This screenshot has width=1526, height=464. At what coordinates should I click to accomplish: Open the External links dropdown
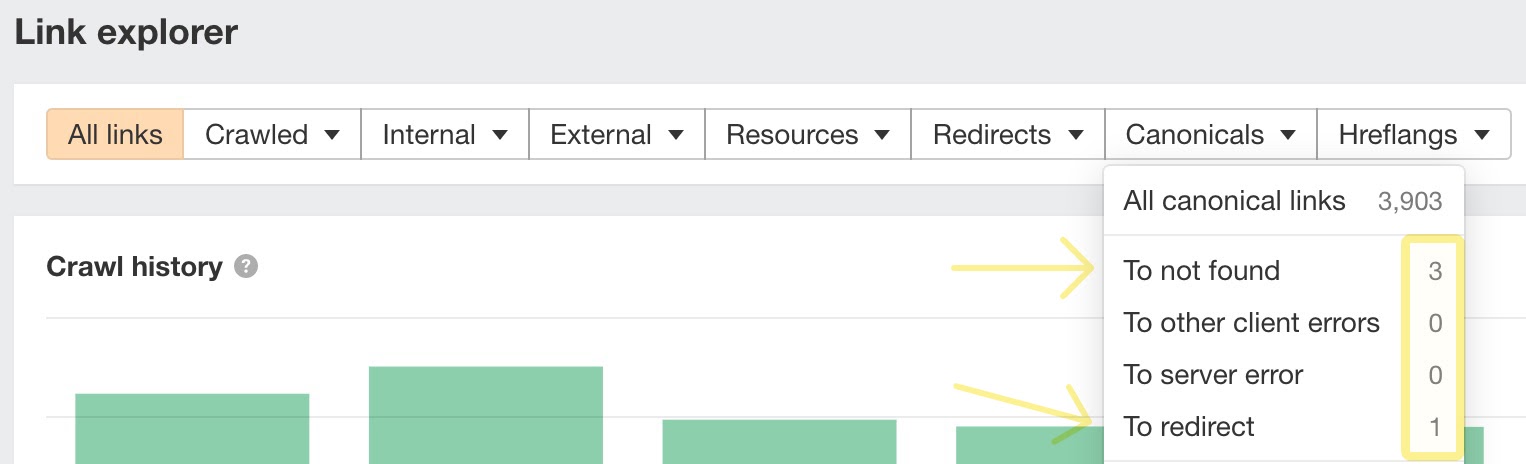pyautogui.click(x=617, y=135)
